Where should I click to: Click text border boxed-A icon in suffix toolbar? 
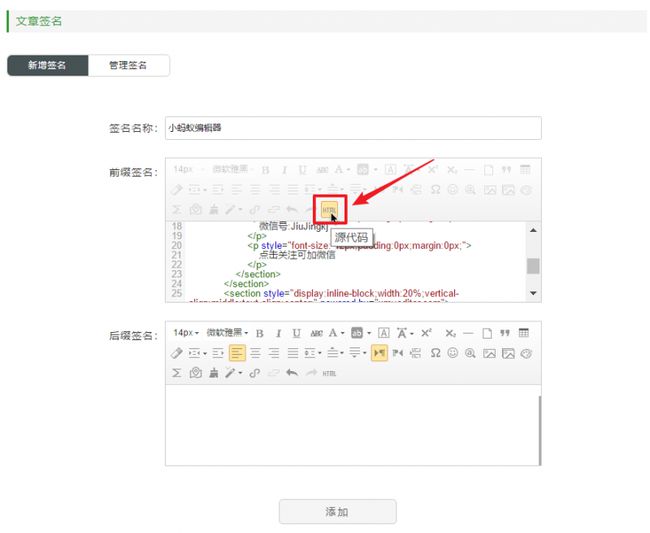coord(384,333)
